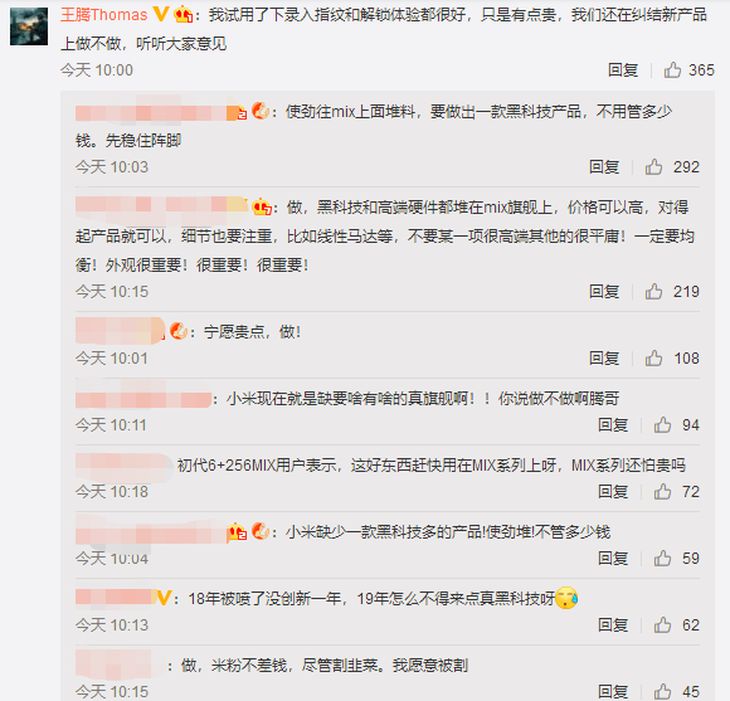Reply to the 宁愿贵点 comment

coord(604,358)
